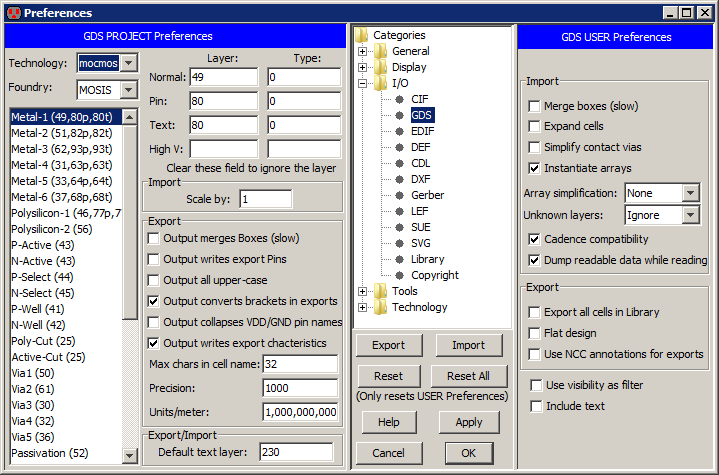Click the Gerber item bullet icon
719x475 pixels.
400,195
